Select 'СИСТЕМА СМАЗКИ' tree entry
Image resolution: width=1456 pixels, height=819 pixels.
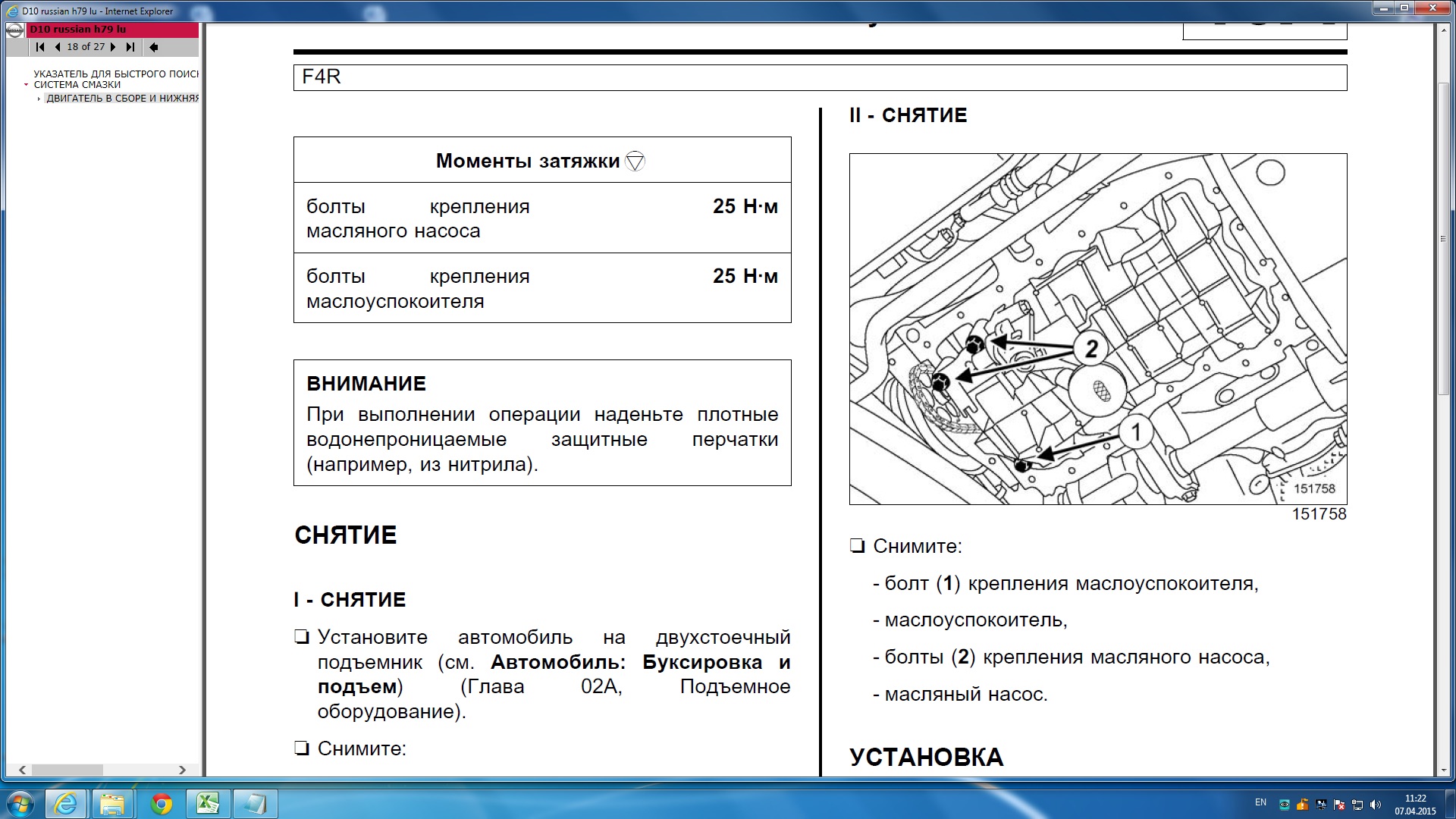click(x=77, y=85)
